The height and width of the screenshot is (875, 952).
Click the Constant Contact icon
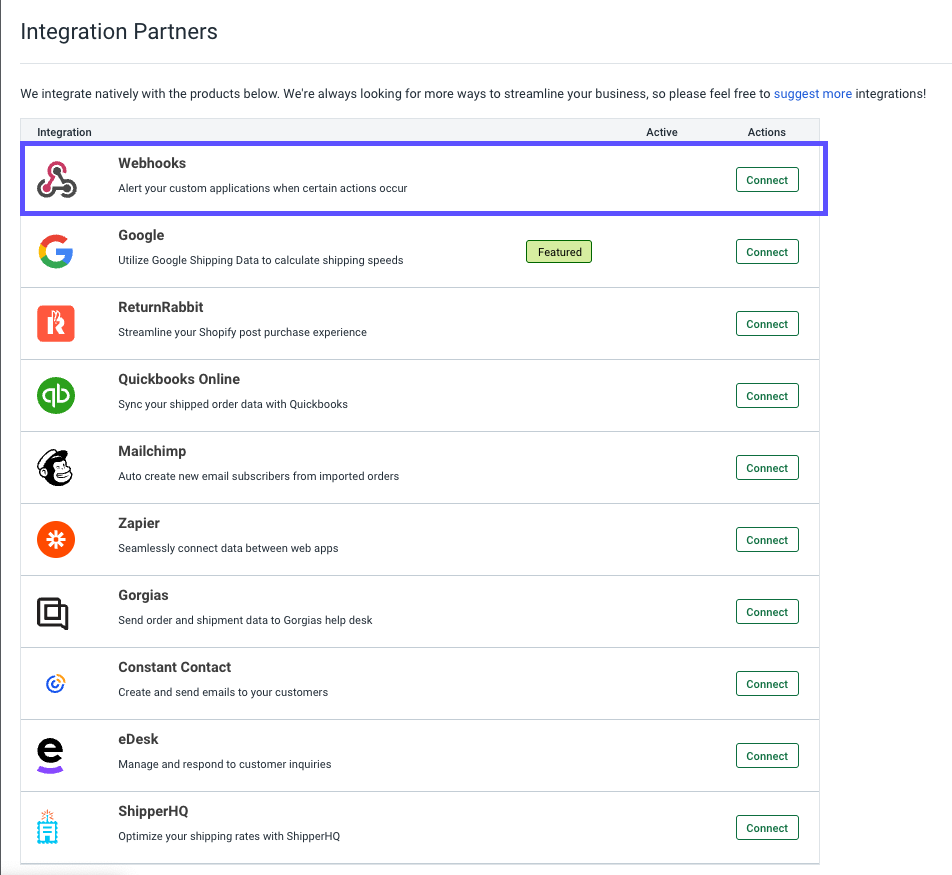point(56,683)
